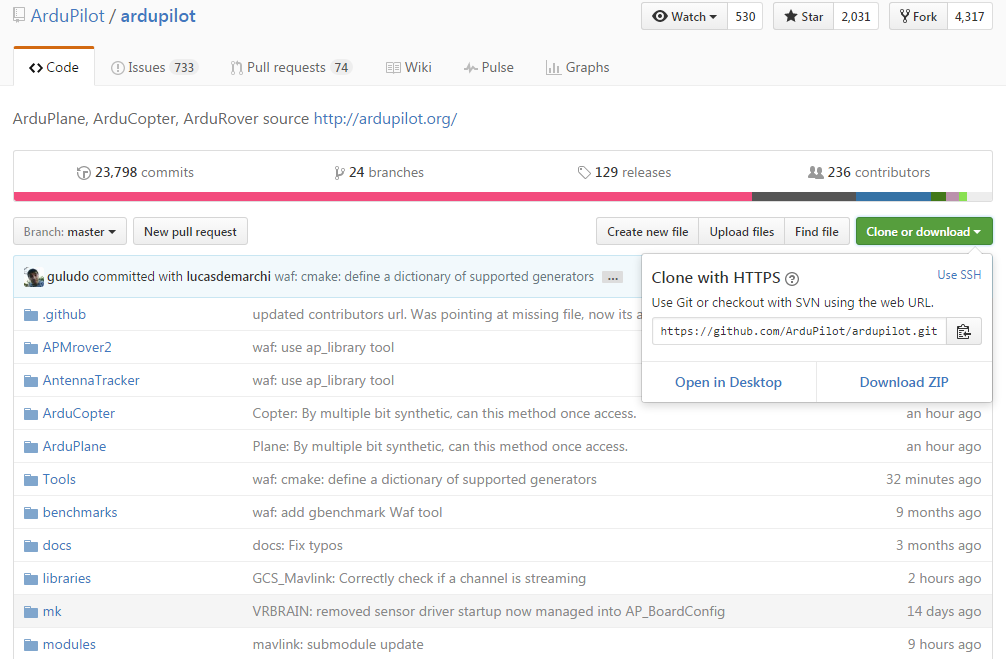The width and height of the screenshot is (1006, 659).
Task: Click the commits history icon
Action: tap(83, 173)
